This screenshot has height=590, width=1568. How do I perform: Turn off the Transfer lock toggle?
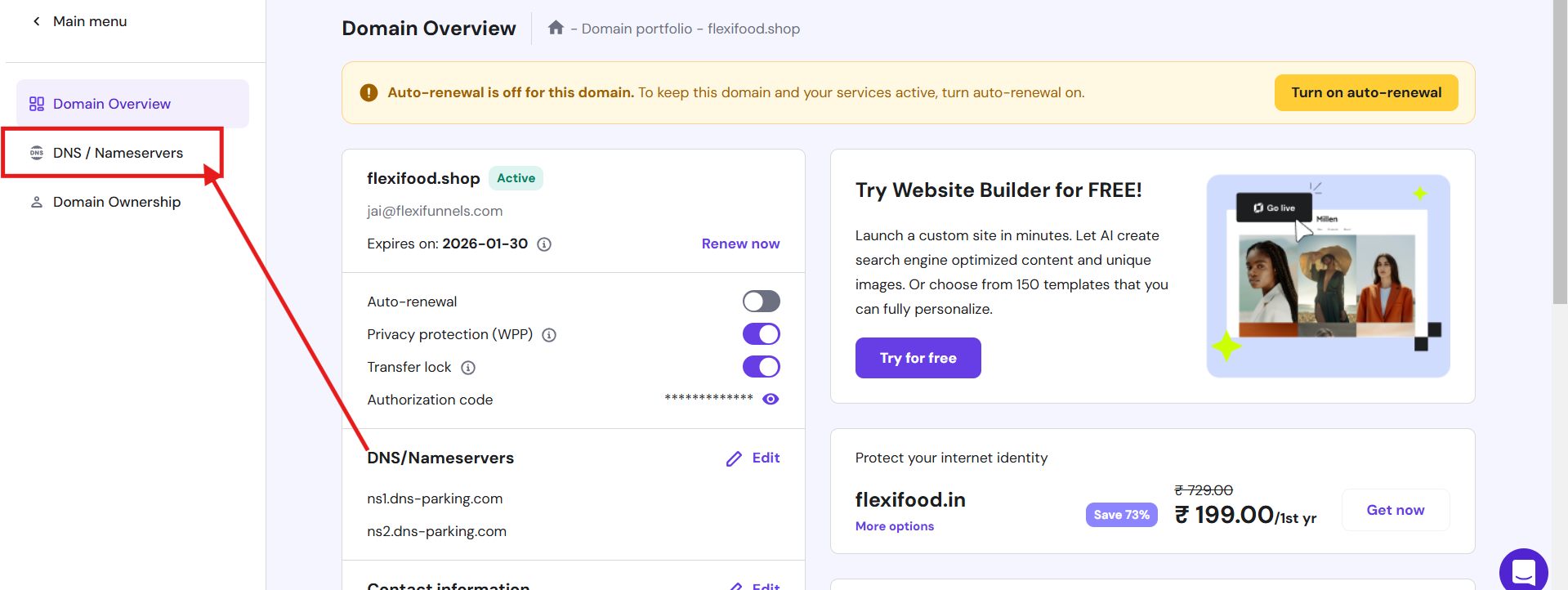(761, 367)
